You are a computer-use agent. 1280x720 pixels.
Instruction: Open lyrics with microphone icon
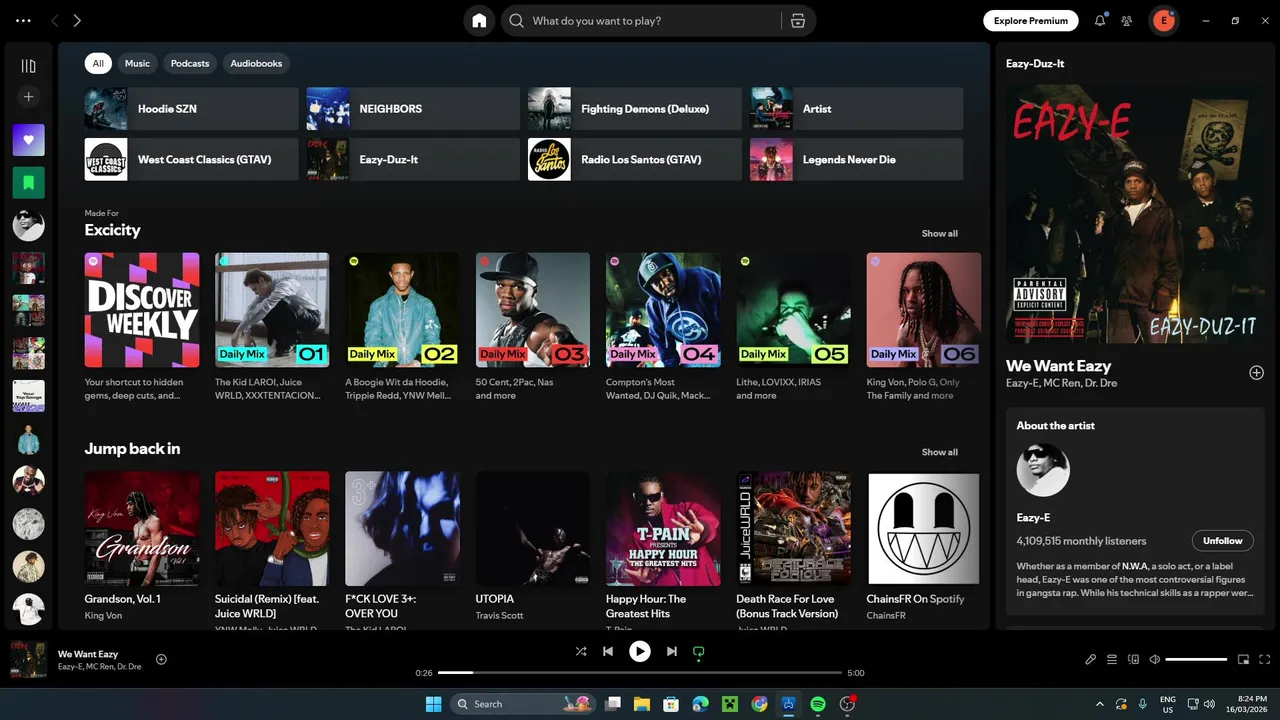(1091, 659)
